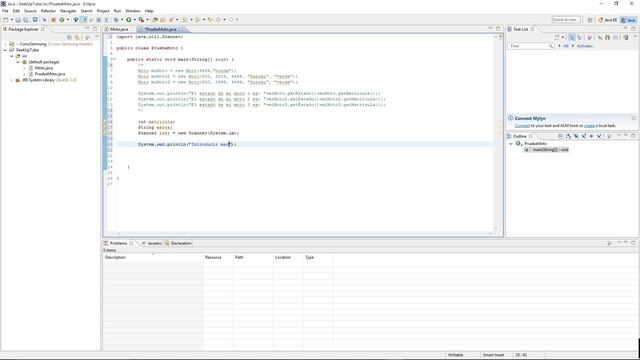This screenshot has width=640, height=360.
Task: Open the File menu
Action: point(5,11)
